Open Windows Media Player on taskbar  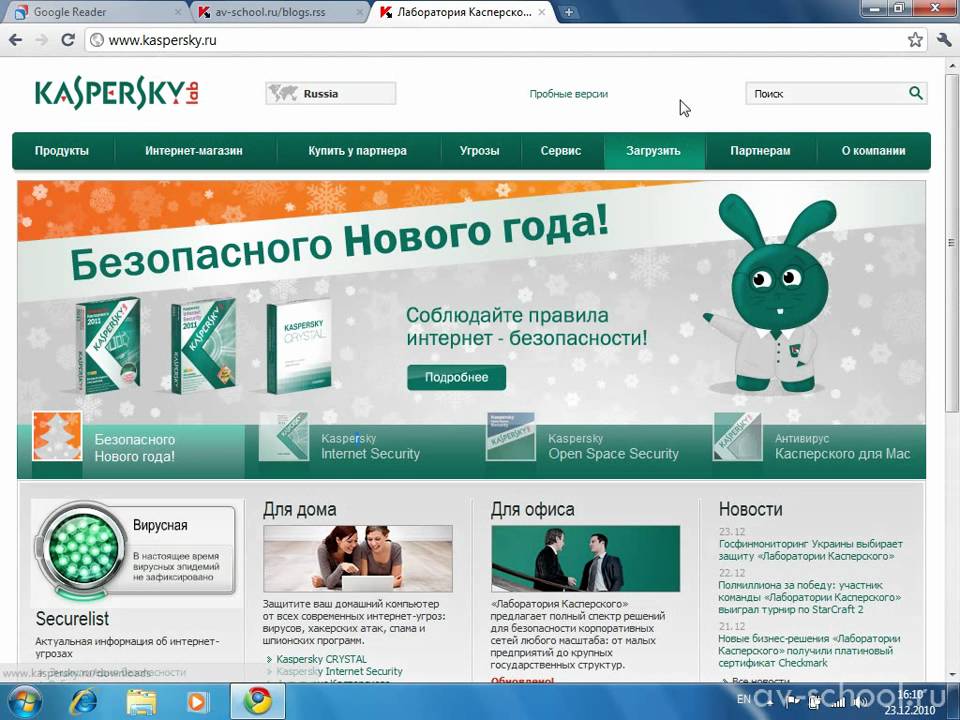(197, 702)
